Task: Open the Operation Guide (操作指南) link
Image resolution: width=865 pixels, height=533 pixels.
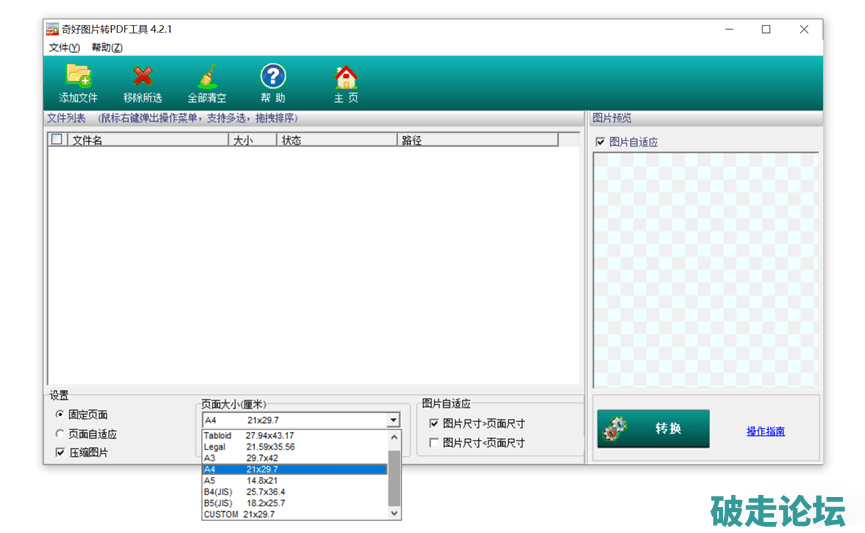Action: click(765, 431)
